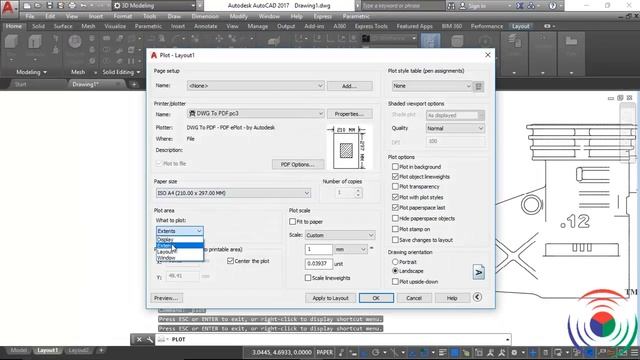Image resolution: width=640 pixels, height=360 pixels.
Task: Open plot style table None dropdown
Action: 431,86
